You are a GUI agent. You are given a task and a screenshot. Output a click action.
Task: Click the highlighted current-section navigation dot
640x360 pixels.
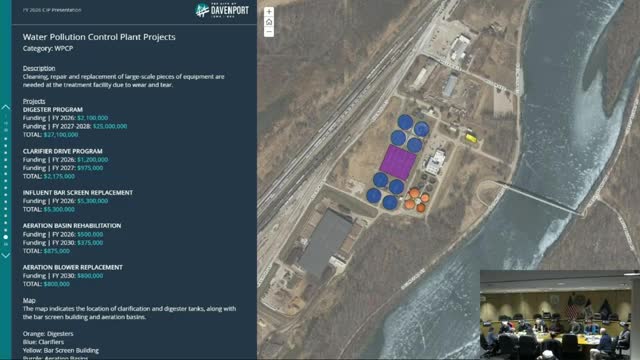[x=6, y=237]
